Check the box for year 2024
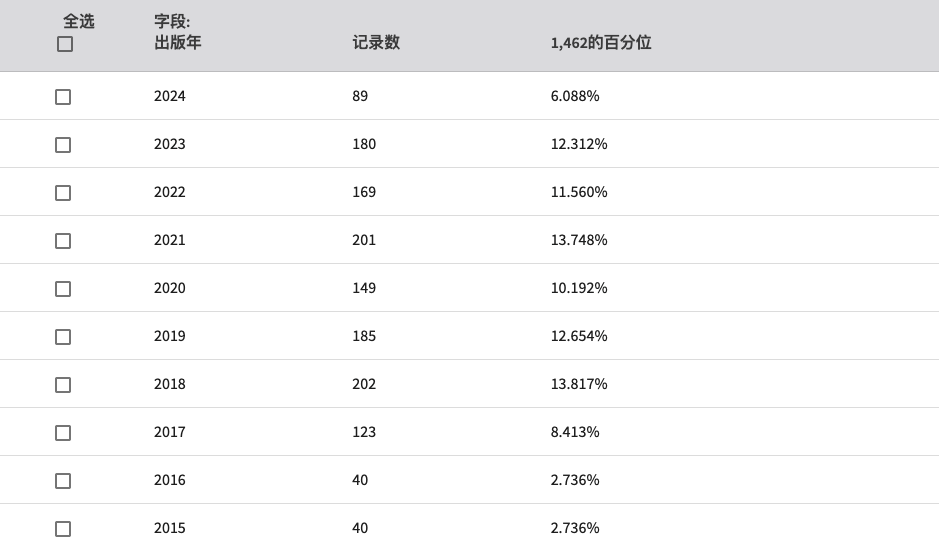This screenshot has height=542, width=939. point(63,97)
